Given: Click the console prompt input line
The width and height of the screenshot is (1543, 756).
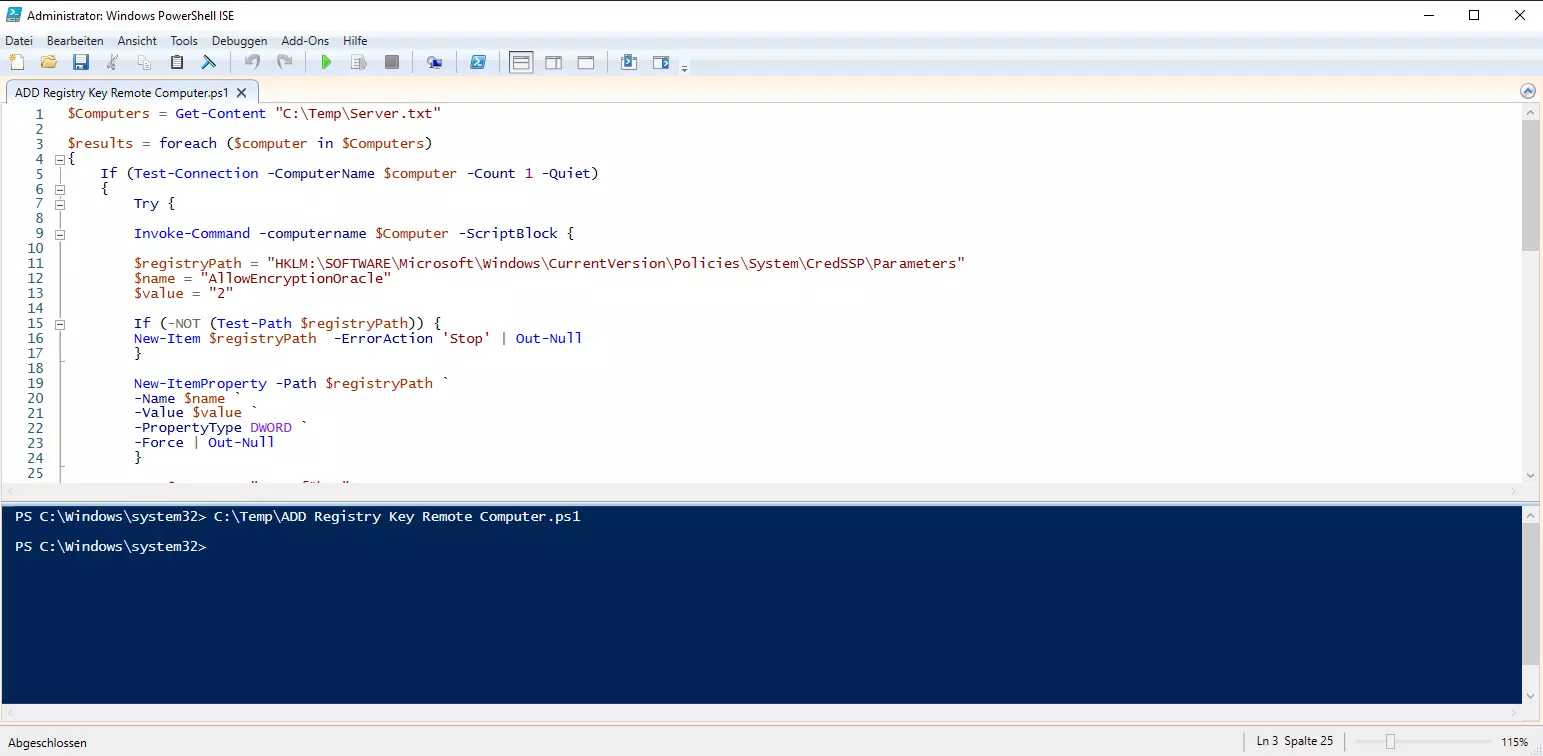Looking at the screenshot, I should [400, 547].
